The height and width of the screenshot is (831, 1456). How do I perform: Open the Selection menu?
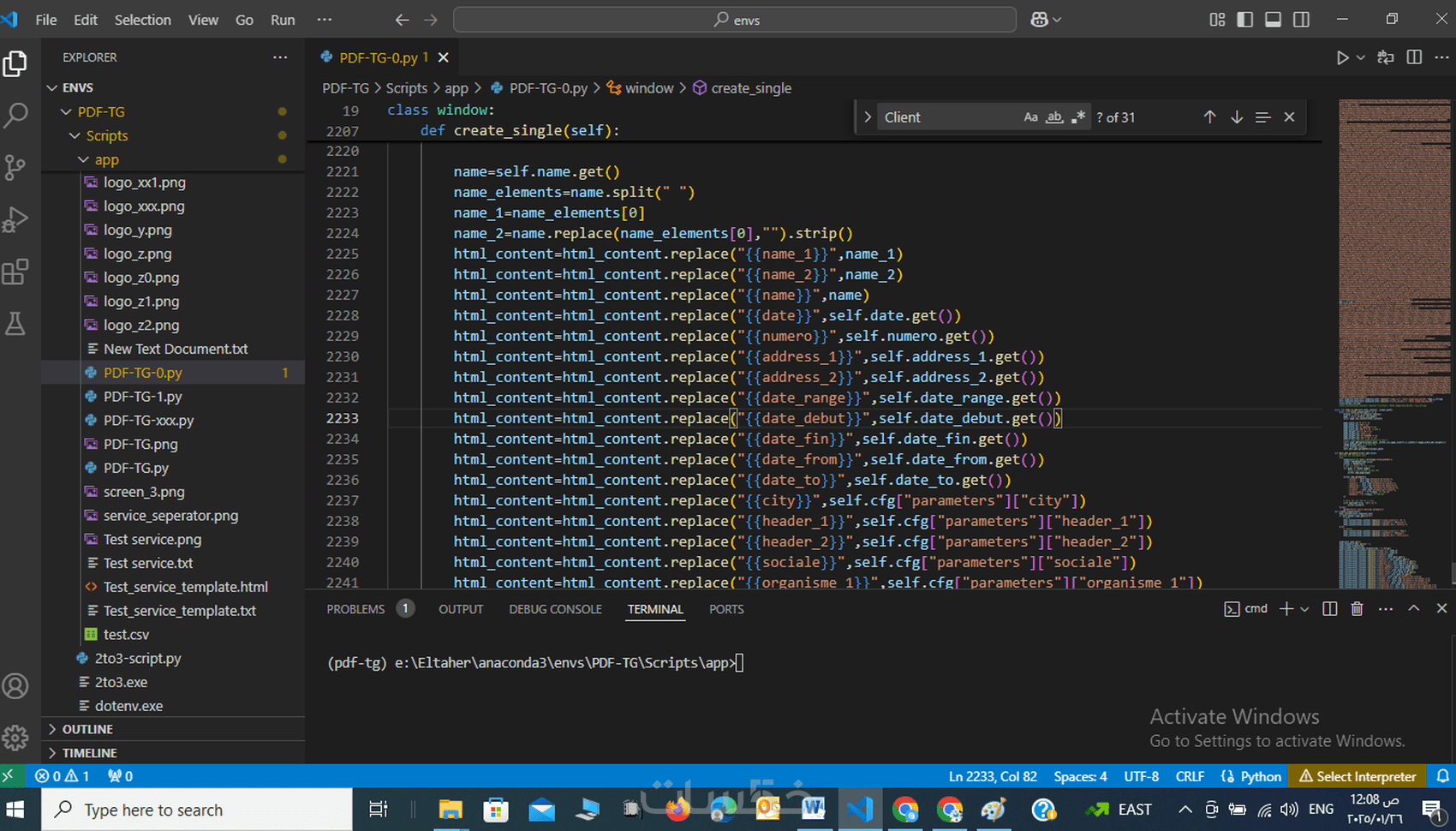(142, 20)
